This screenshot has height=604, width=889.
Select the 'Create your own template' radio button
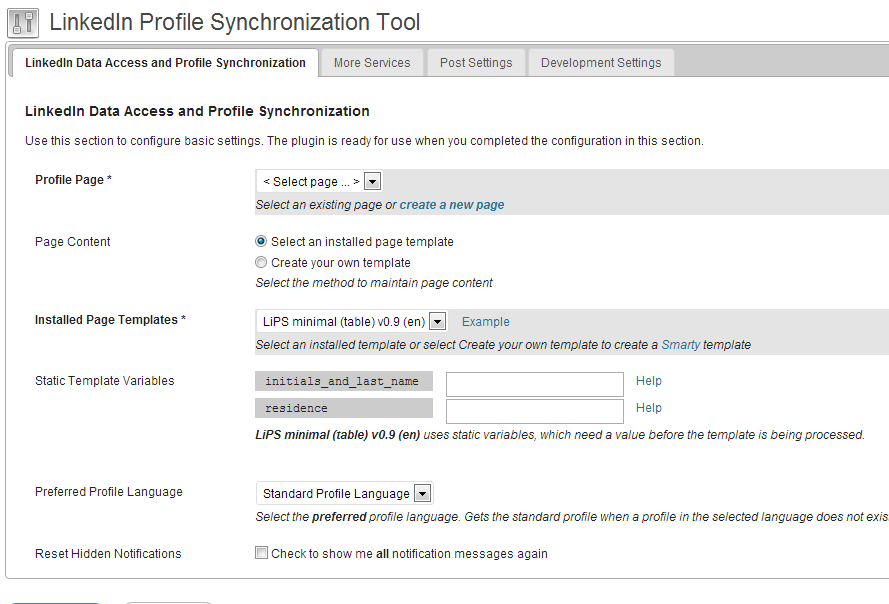(261, 263)
